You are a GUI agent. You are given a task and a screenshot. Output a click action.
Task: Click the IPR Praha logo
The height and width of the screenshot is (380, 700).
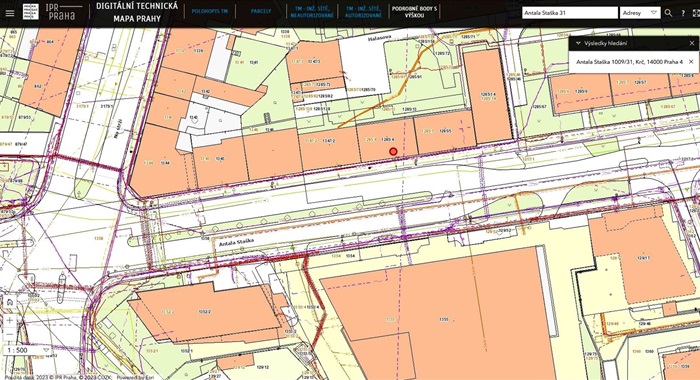pos(53,12)
